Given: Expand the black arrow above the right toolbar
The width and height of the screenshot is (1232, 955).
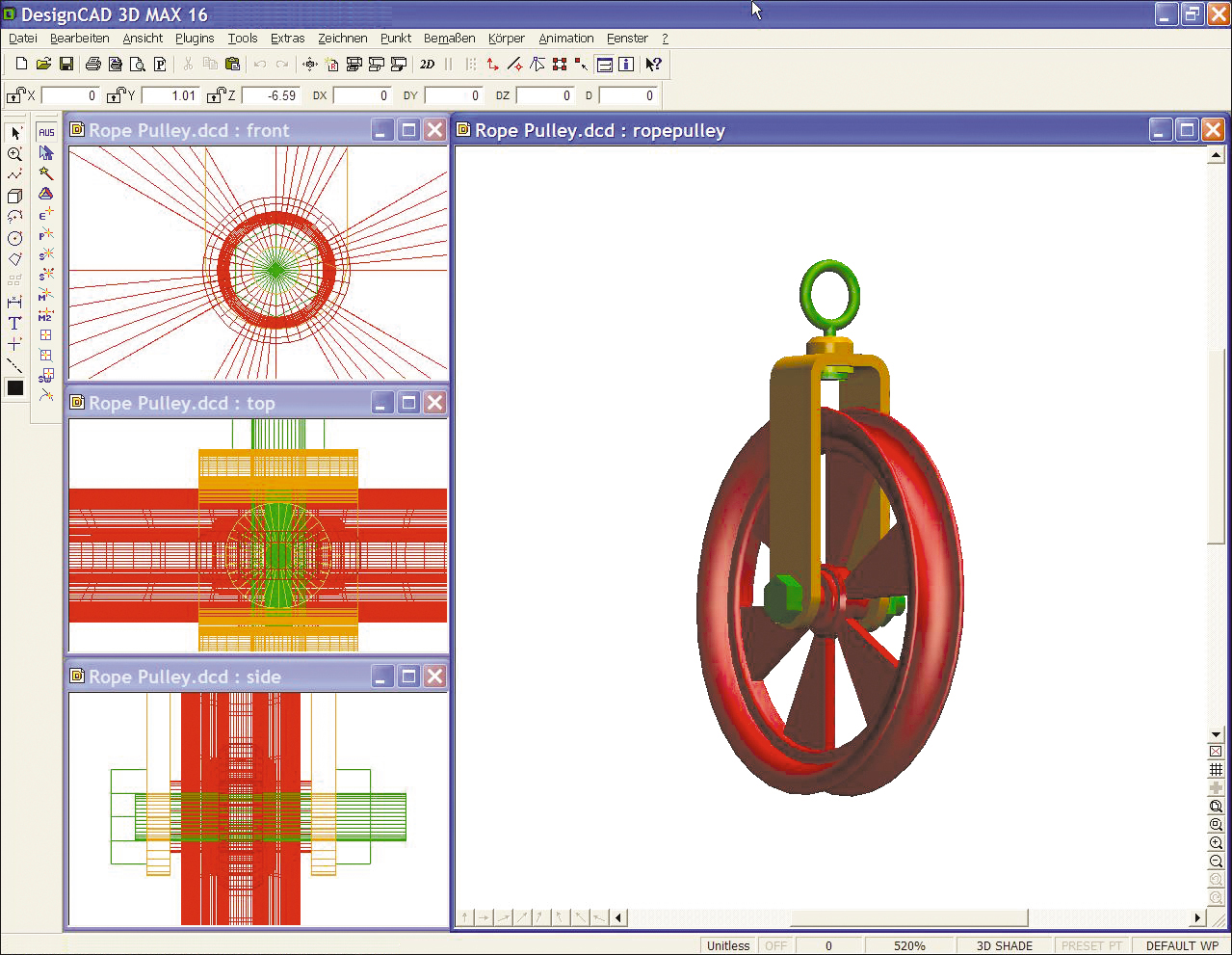Looking at the screenshot, I should coord(1216,734).
